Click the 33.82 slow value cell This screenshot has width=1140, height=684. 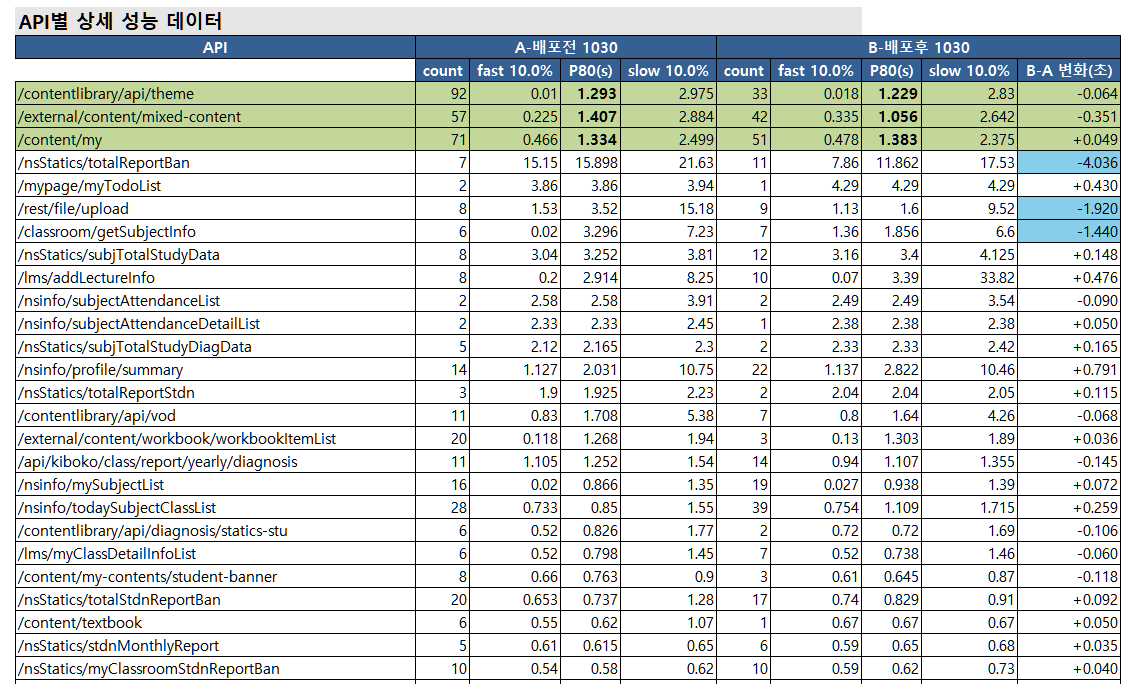968,278
